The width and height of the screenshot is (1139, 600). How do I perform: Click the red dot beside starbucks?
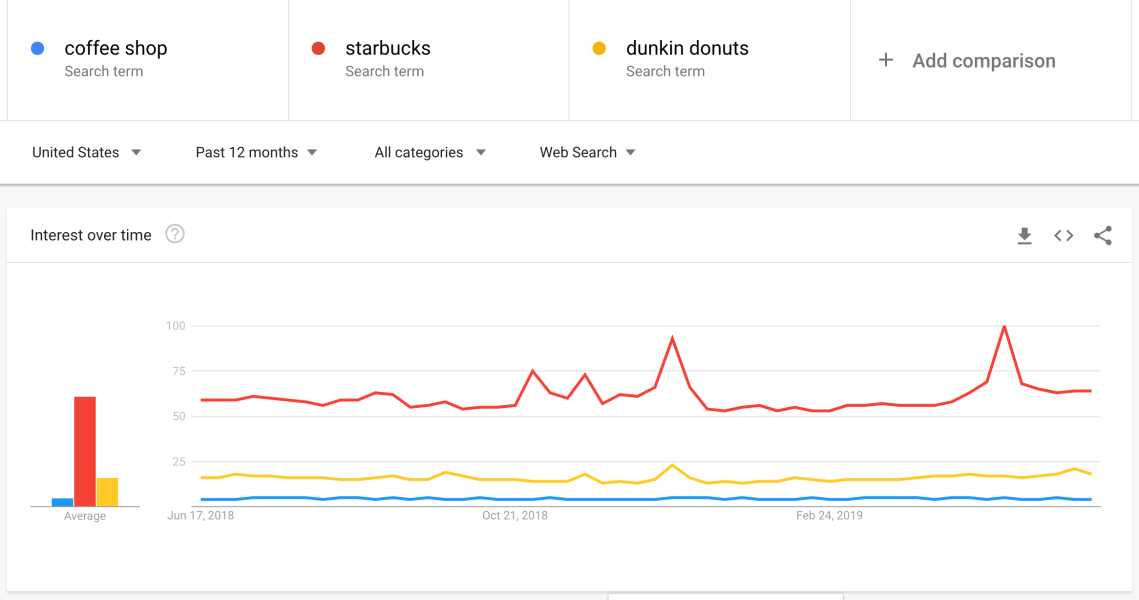click(x=318, y=48)
